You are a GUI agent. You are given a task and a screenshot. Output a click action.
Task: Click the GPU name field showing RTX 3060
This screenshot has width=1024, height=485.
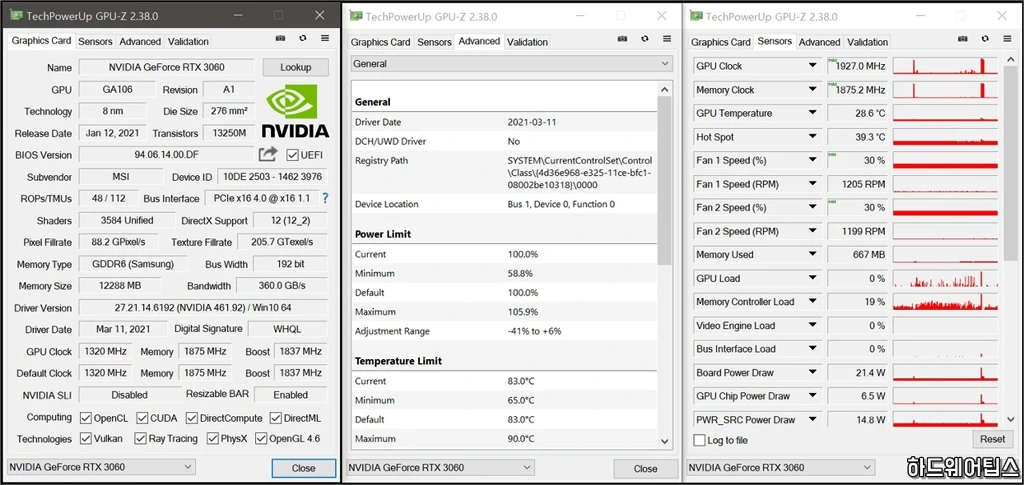[166, 67]
